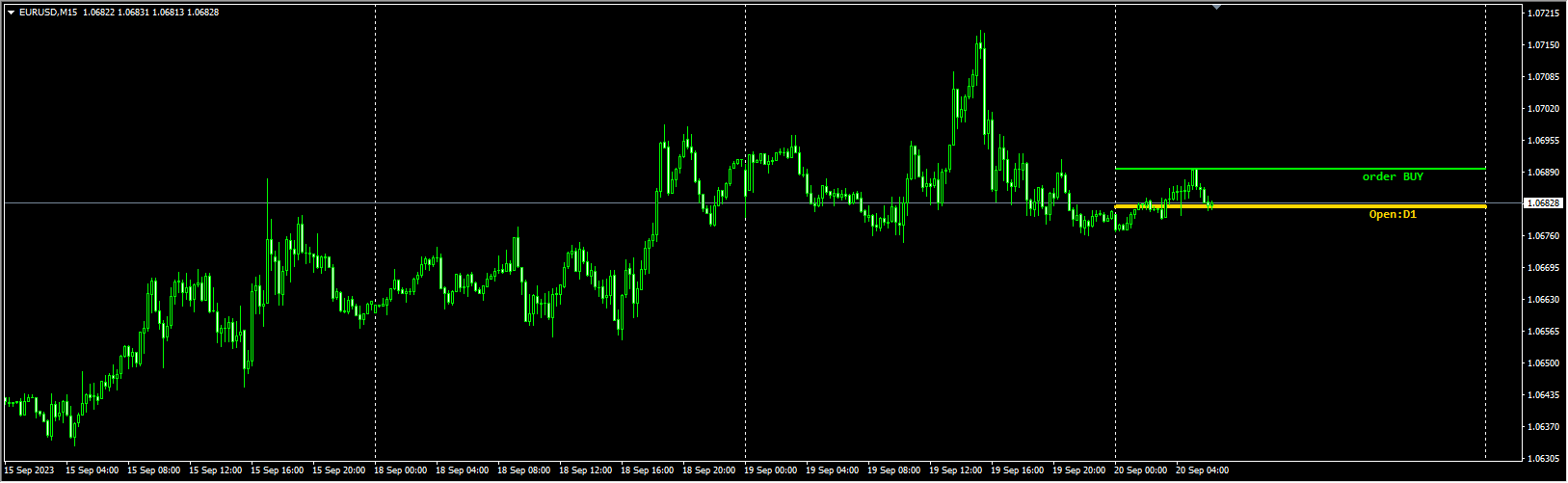The height and width of the screenshot is (483, 1568).
Task: Click price level 1.06955 on the axis
Action: [x=1544, y=141]
